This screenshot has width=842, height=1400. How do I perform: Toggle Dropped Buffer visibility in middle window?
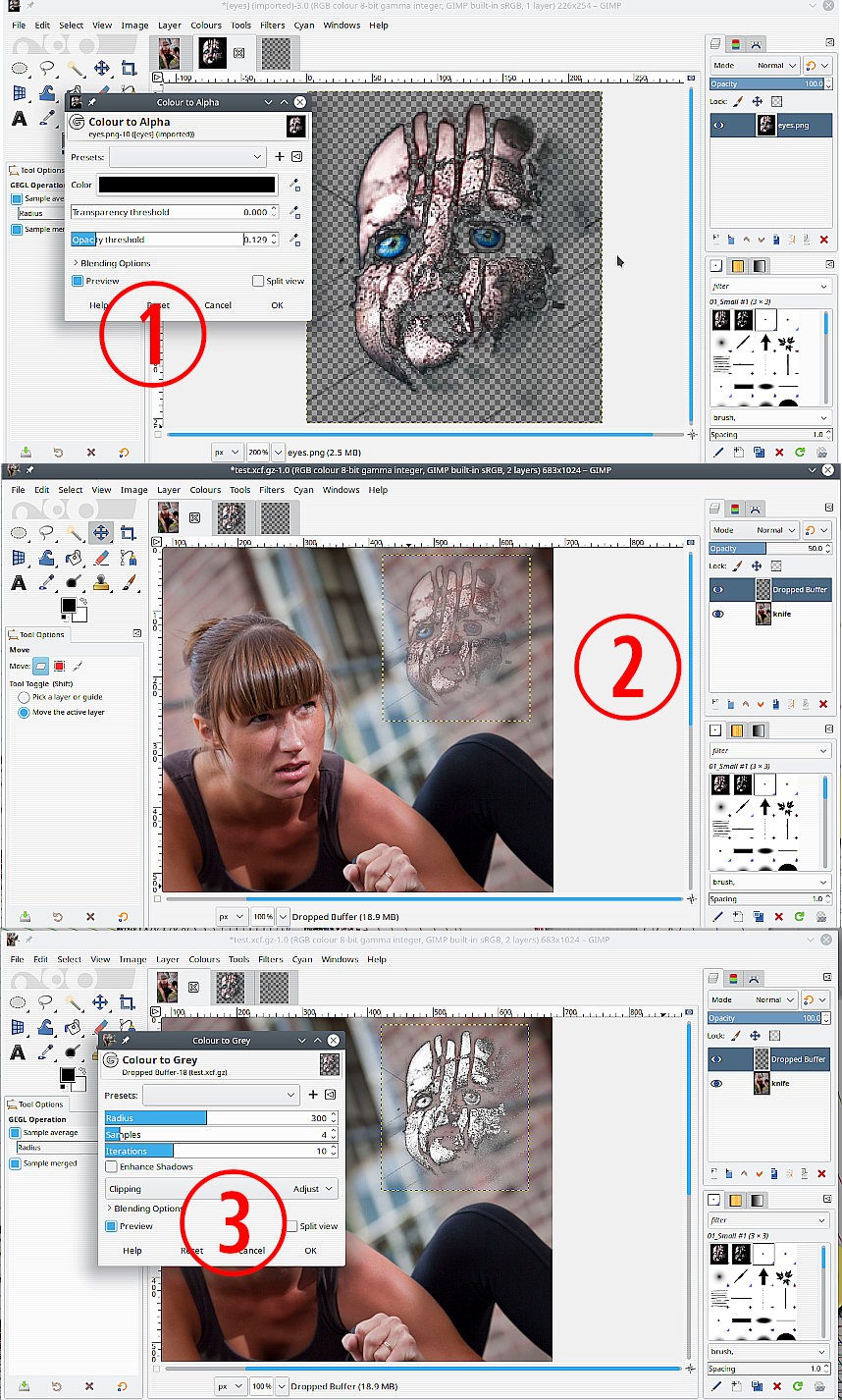coord(718,590)
